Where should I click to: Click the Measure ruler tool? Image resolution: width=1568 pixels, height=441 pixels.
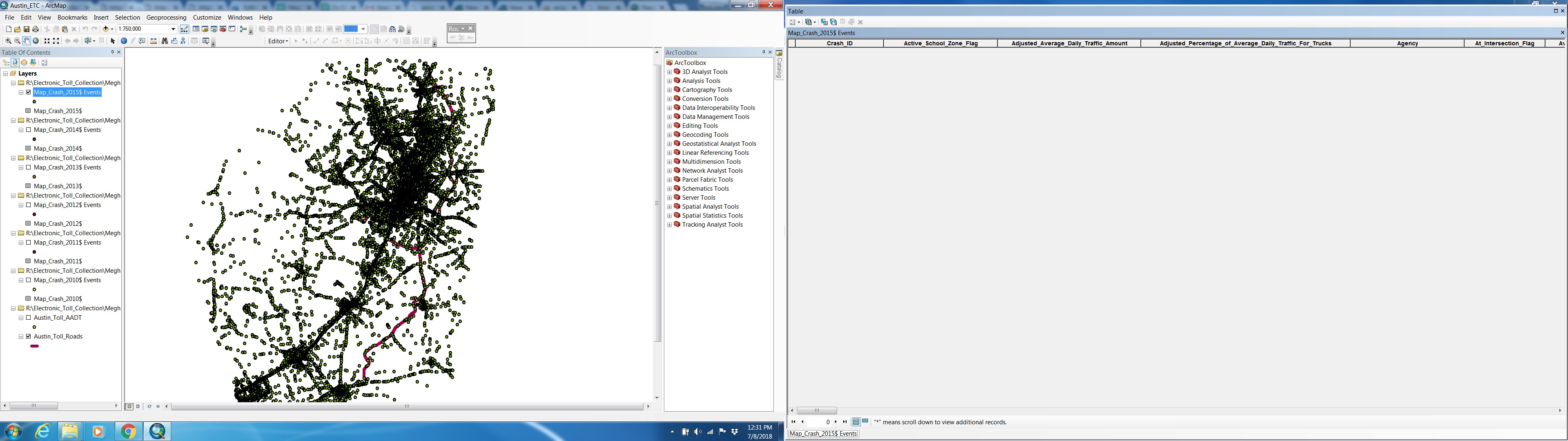154,41
